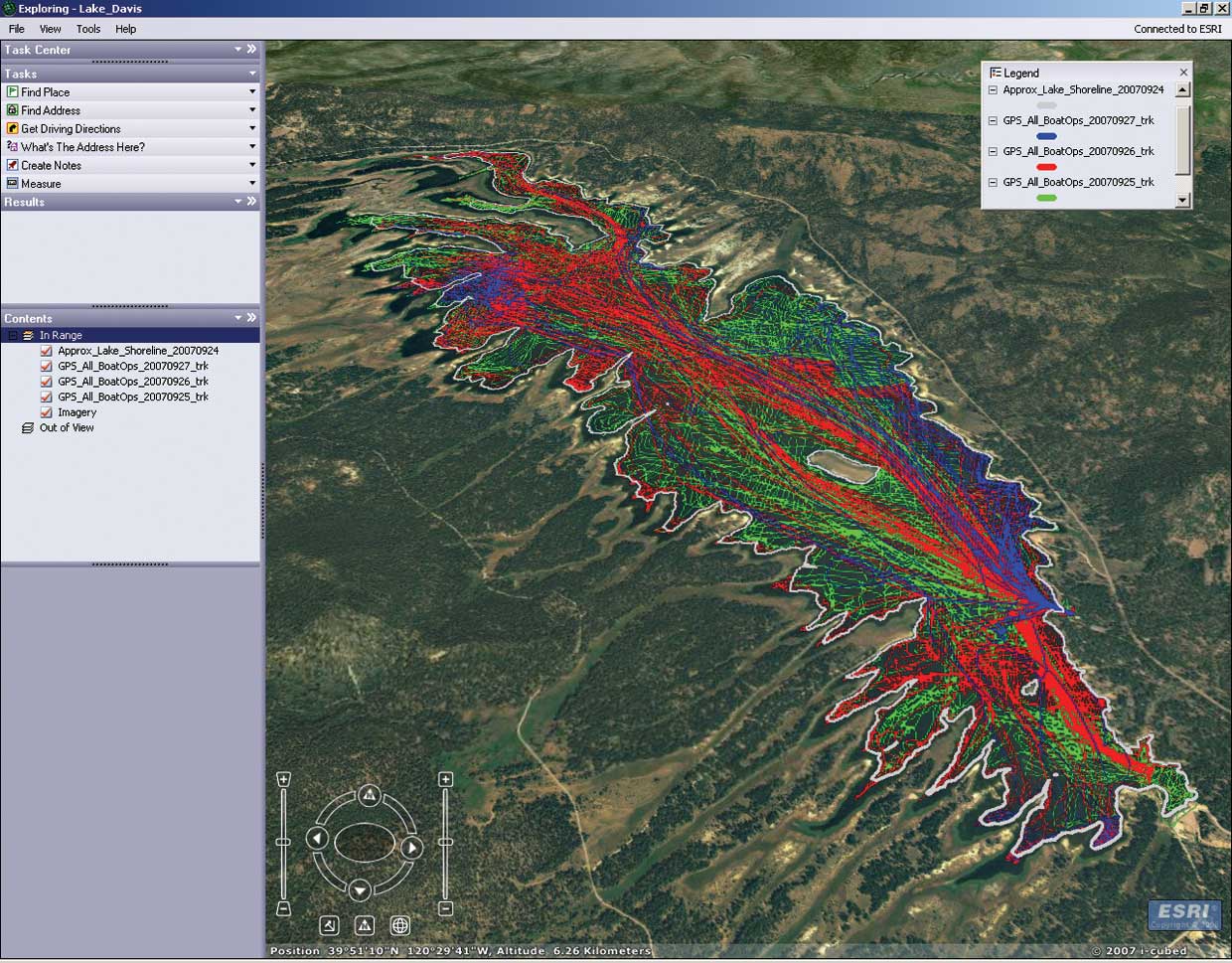Open Contents header dropdown arrow
The width and height of the screenshot is (1232, 963).
tap(237, 318)
